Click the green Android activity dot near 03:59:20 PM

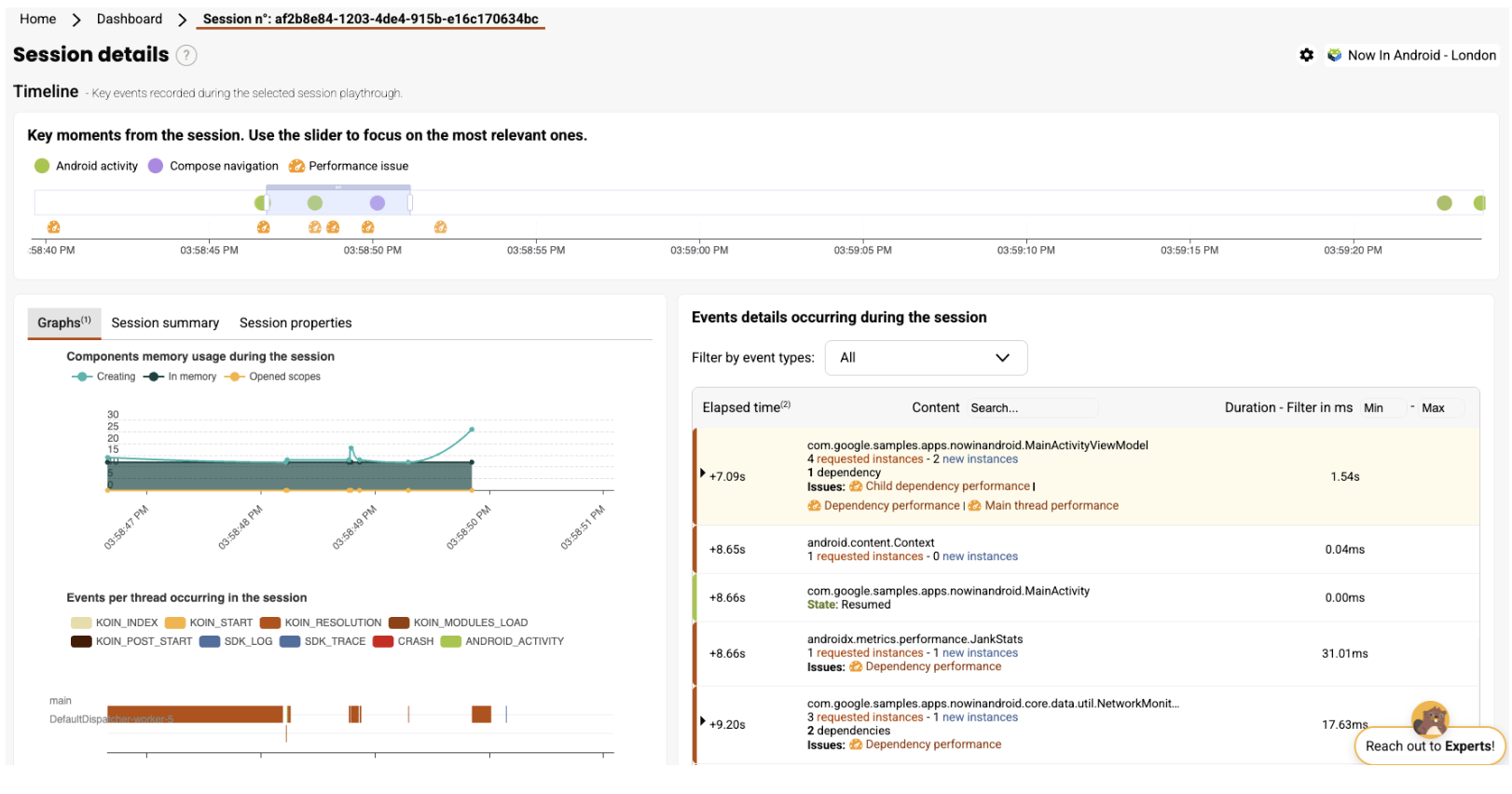point(1444,203)
